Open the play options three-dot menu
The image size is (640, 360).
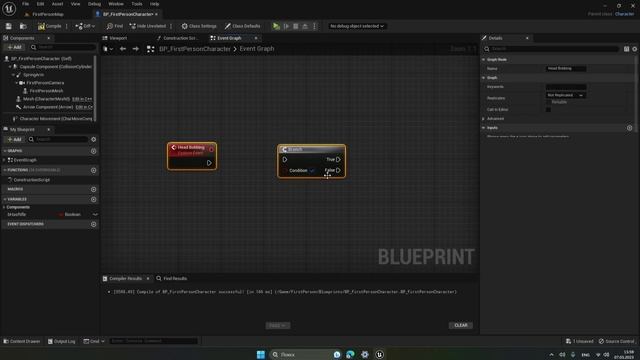(x=314, y=26)
